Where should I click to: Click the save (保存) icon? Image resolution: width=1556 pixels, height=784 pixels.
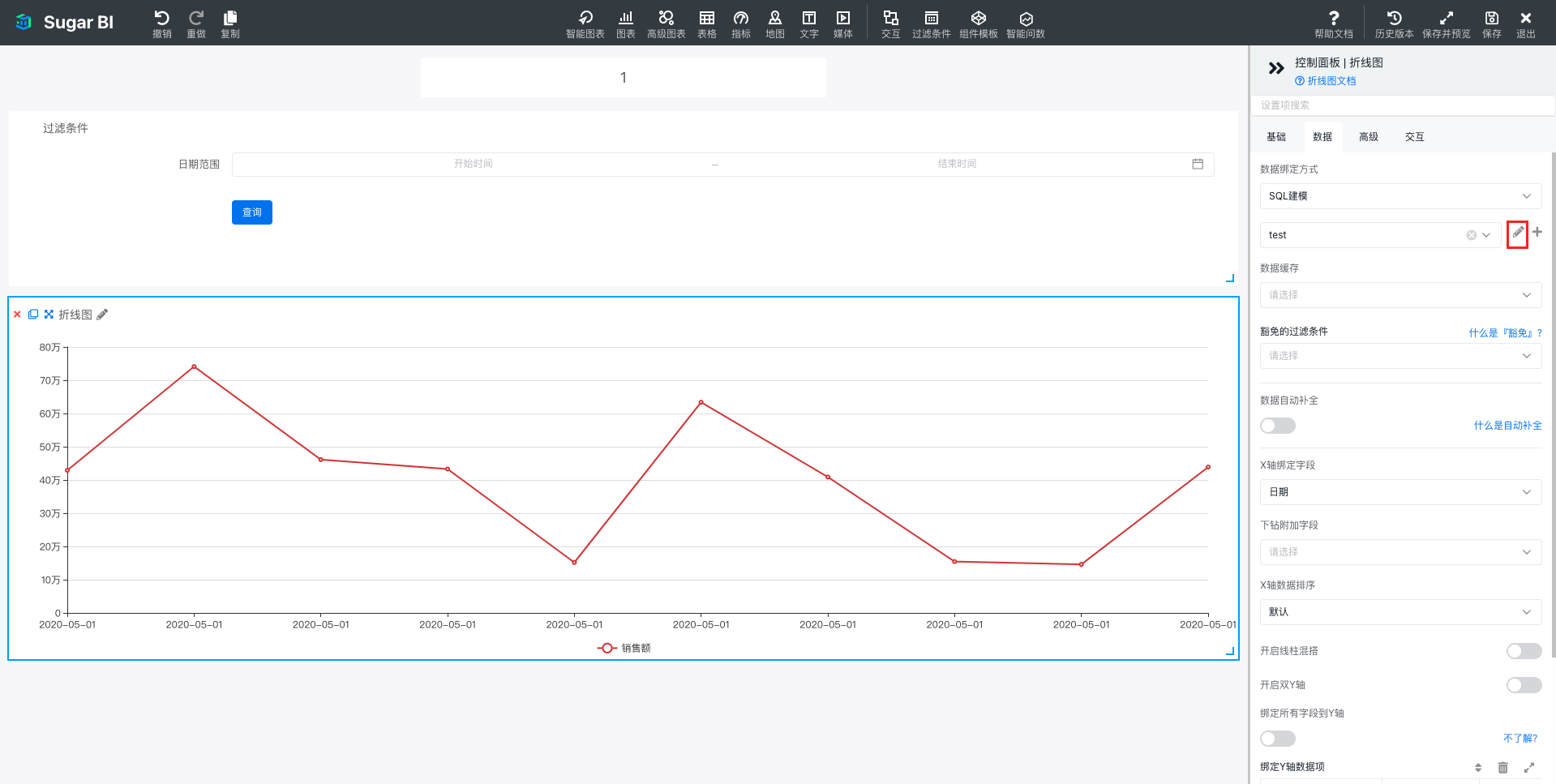coord(1491,24)
